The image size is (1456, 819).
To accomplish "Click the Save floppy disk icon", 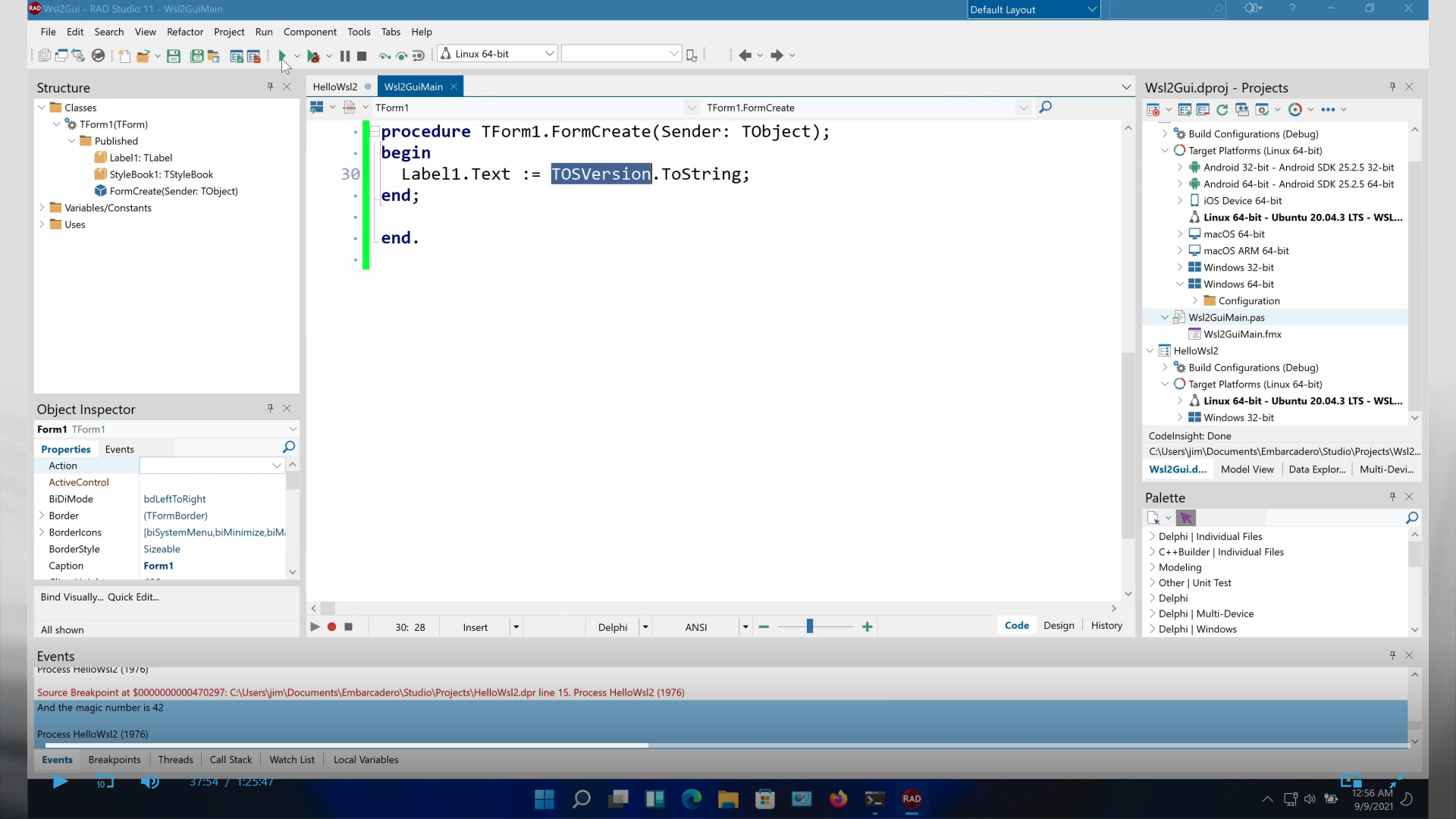I will coord(174,55).
